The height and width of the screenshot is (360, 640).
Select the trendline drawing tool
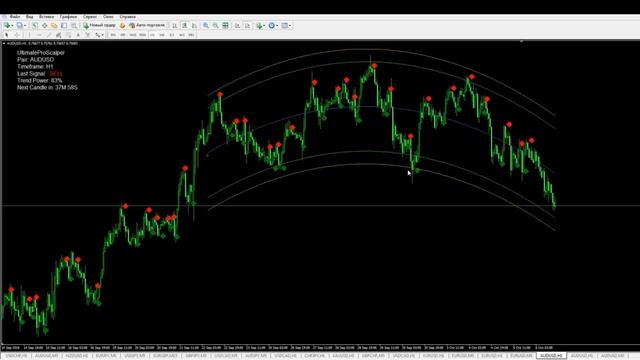(x=49, y=35)
